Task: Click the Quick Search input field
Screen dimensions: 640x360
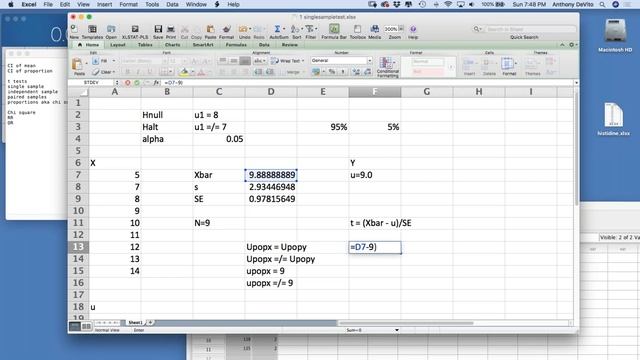Action: point(530,29)
